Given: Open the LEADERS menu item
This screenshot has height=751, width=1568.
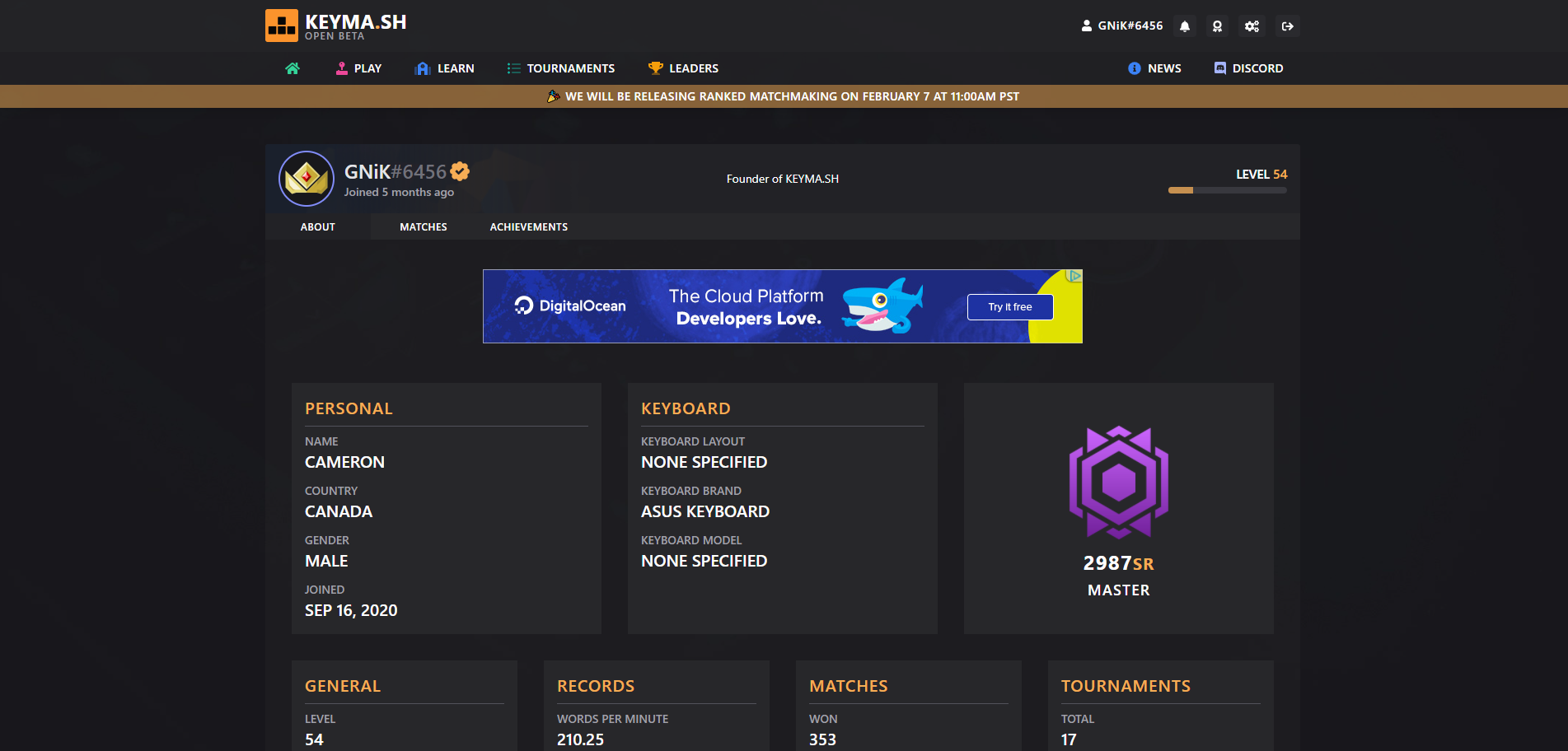Looking at the screenshot, I should pos(684,68).
